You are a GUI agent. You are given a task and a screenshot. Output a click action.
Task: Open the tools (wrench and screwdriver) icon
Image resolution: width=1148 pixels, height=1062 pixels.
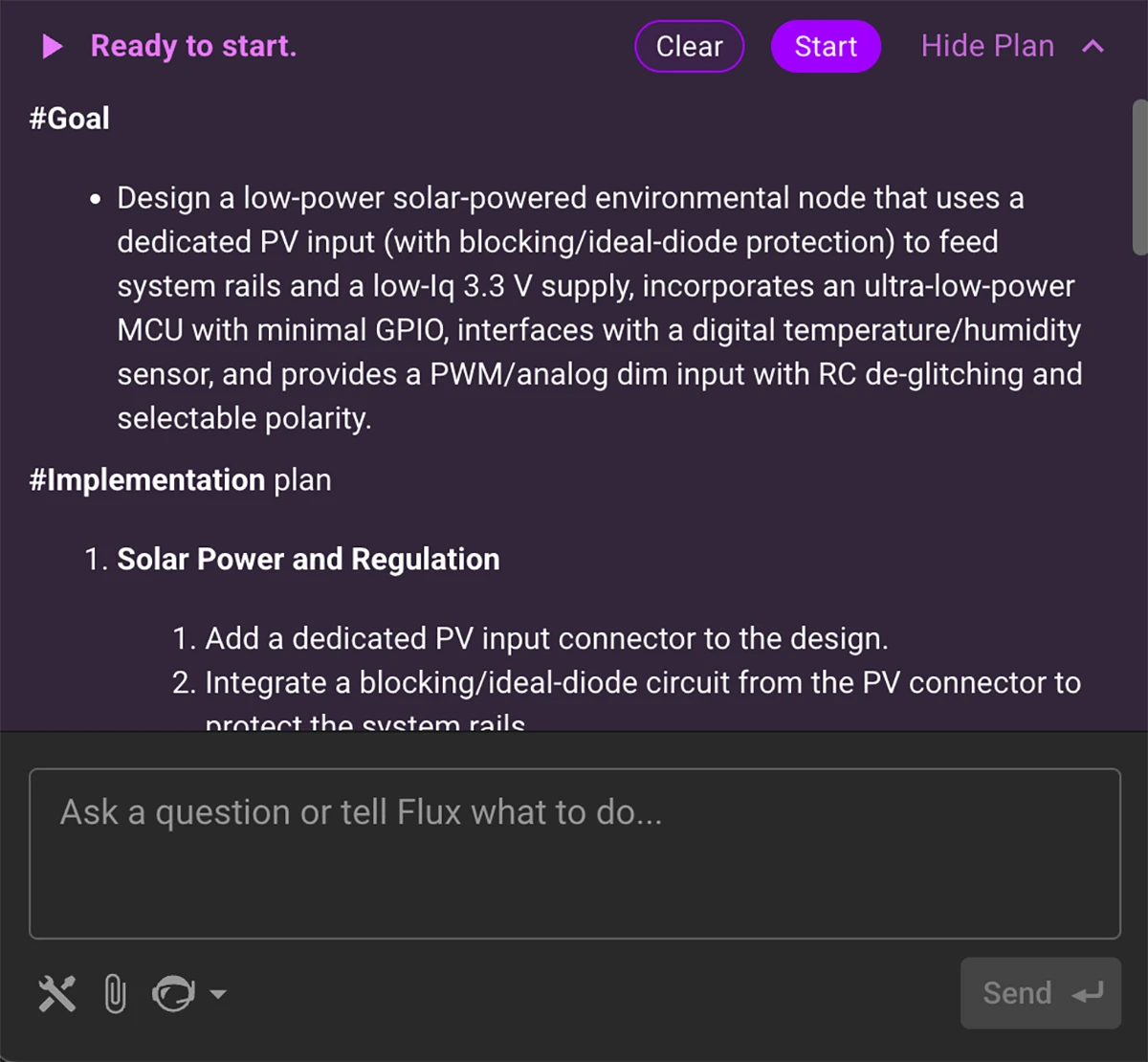(x=57, y=993)
